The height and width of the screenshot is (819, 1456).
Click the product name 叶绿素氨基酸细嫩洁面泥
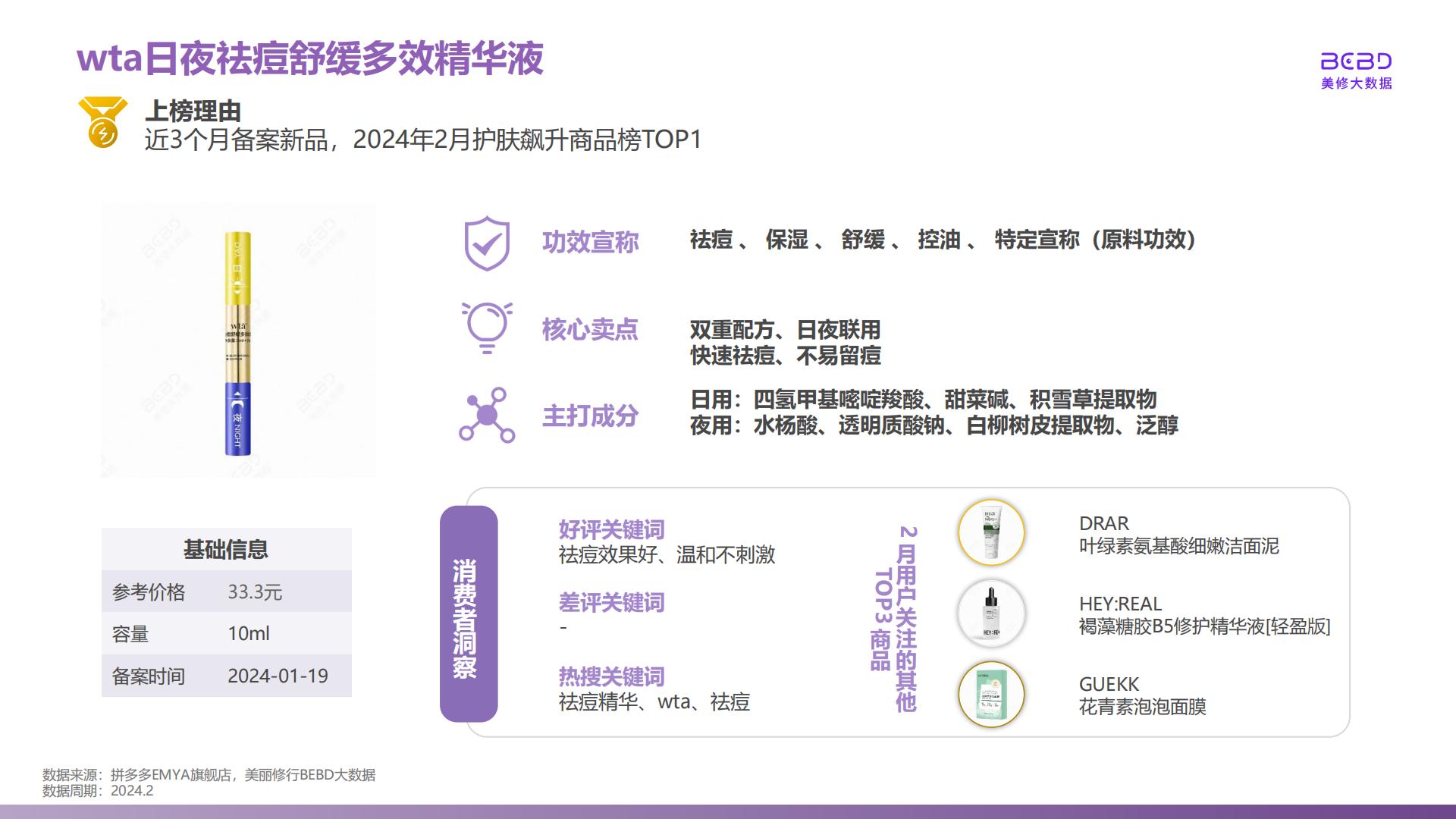[x=1178, y=547]
